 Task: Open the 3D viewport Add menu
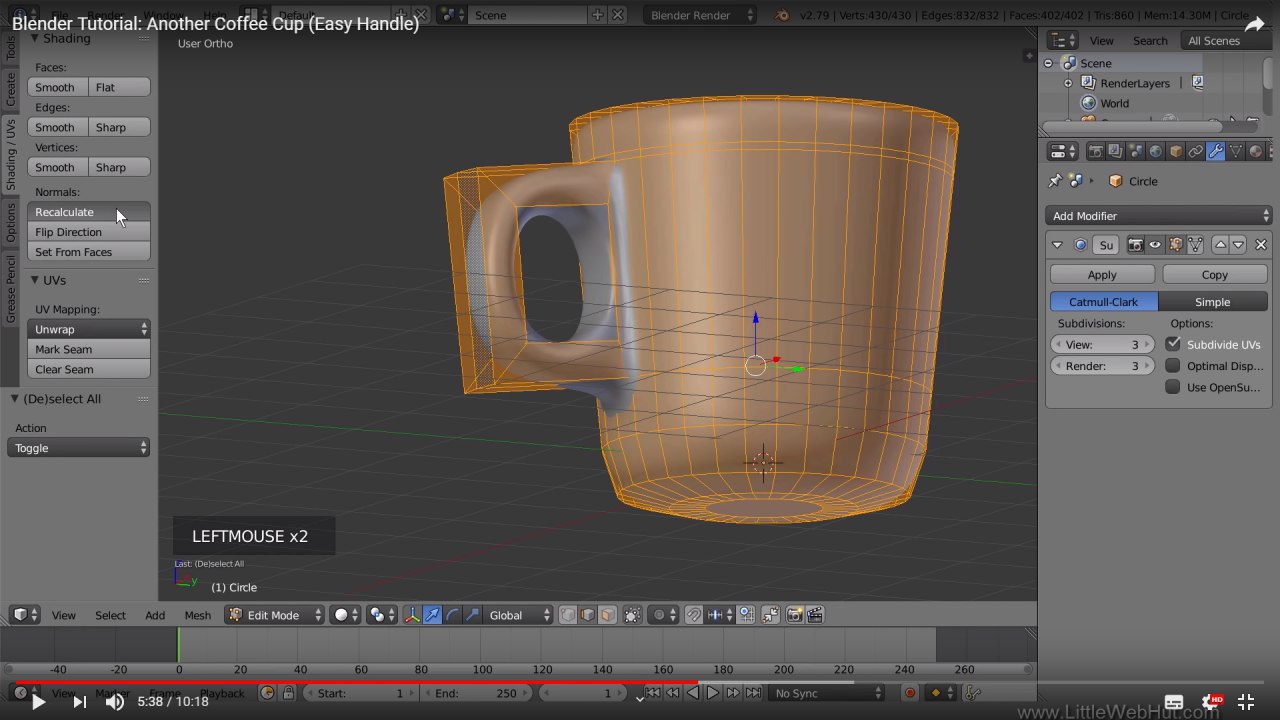pos(155,615)
